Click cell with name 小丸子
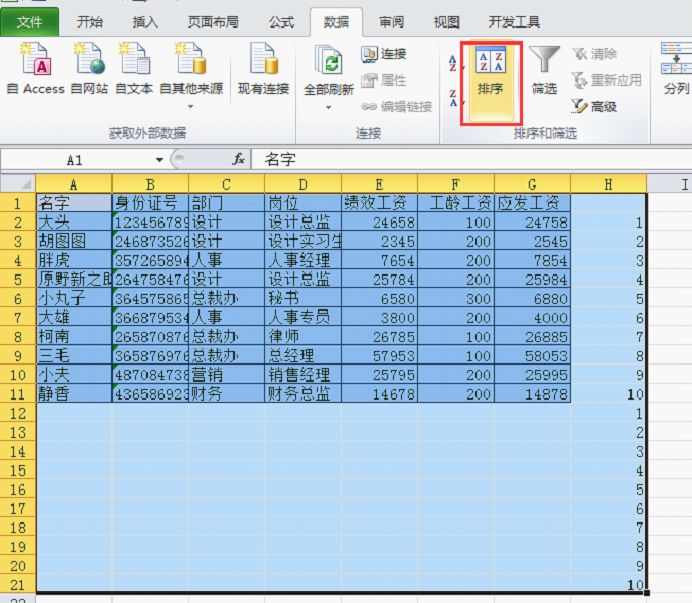This screenshot has height=603, width=692. (74, 298)
